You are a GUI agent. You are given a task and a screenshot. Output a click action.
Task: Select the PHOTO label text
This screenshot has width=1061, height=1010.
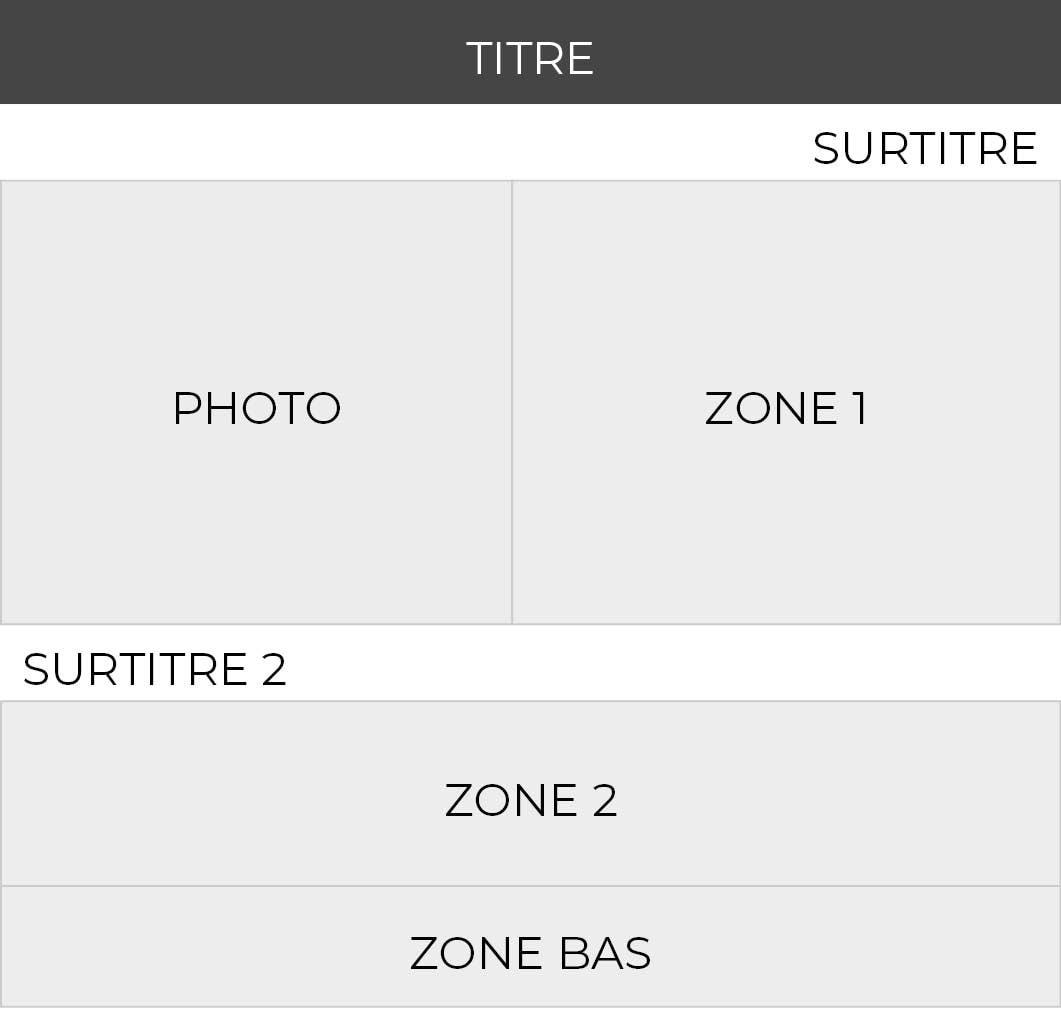[x=257, y=408]
